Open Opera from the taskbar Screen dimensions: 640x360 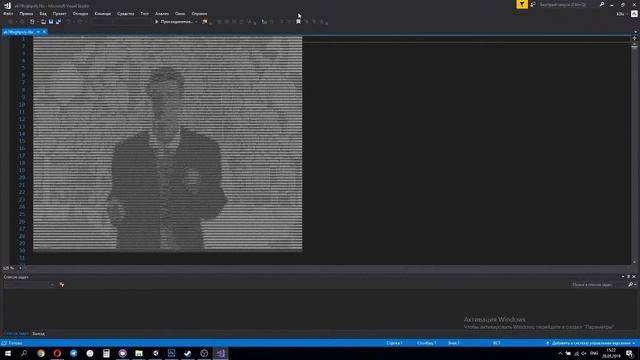point(57,353)
